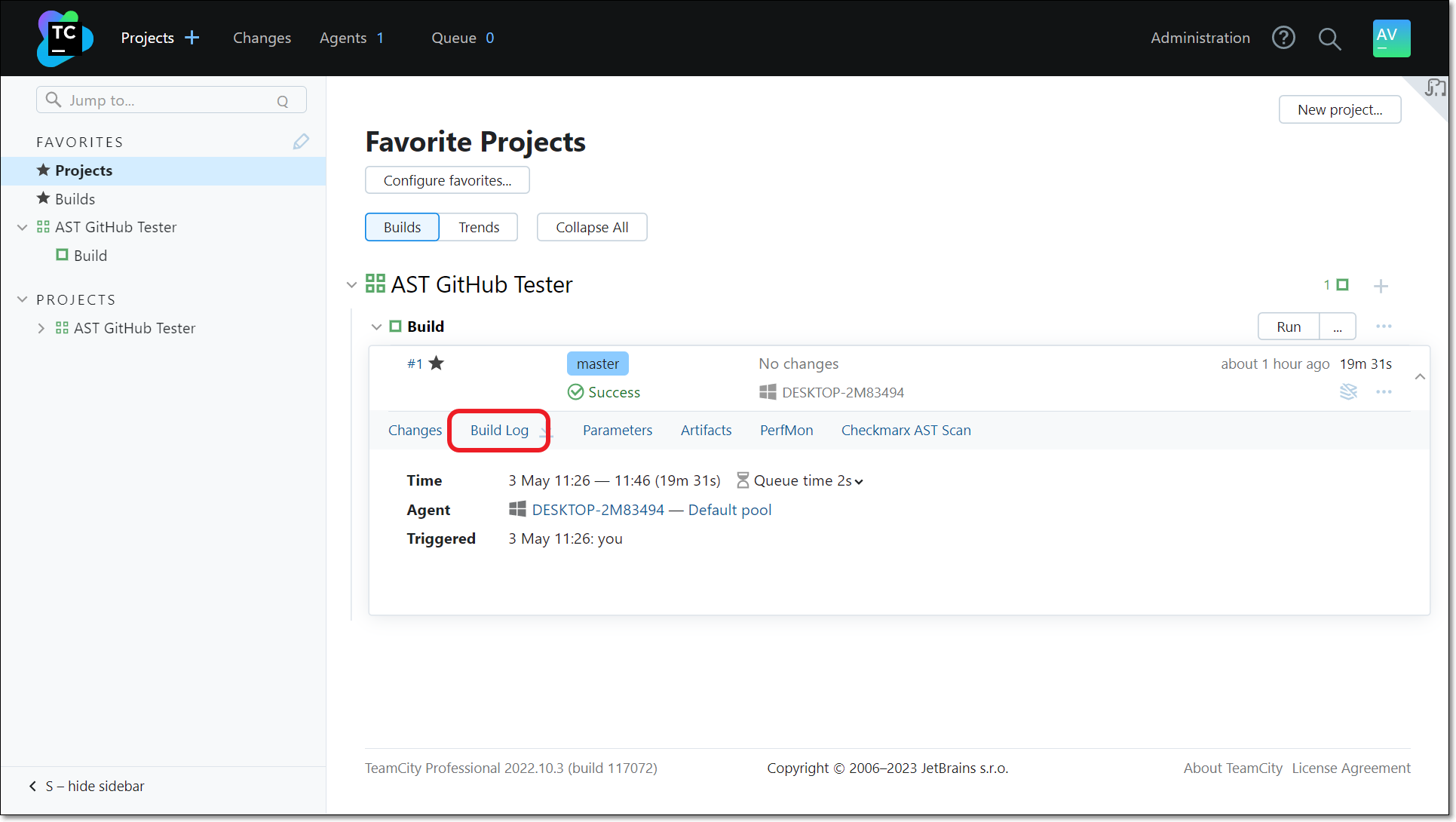This screenshot has height=822, width=1456.
Task: Collapse AST GitHub Tester in Favorites sidebar
Action: 22,227
